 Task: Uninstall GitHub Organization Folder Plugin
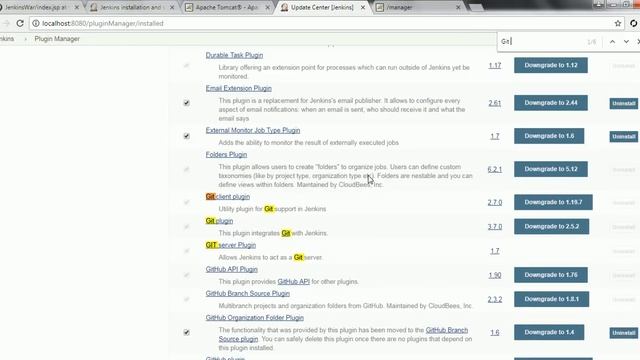tap(624, 333)
